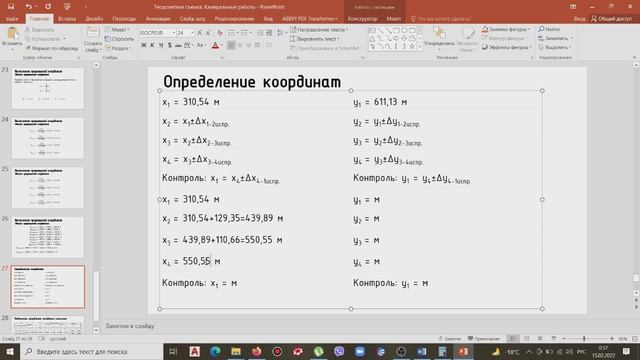Toggle italic (К) formatting

click(152, 45)
